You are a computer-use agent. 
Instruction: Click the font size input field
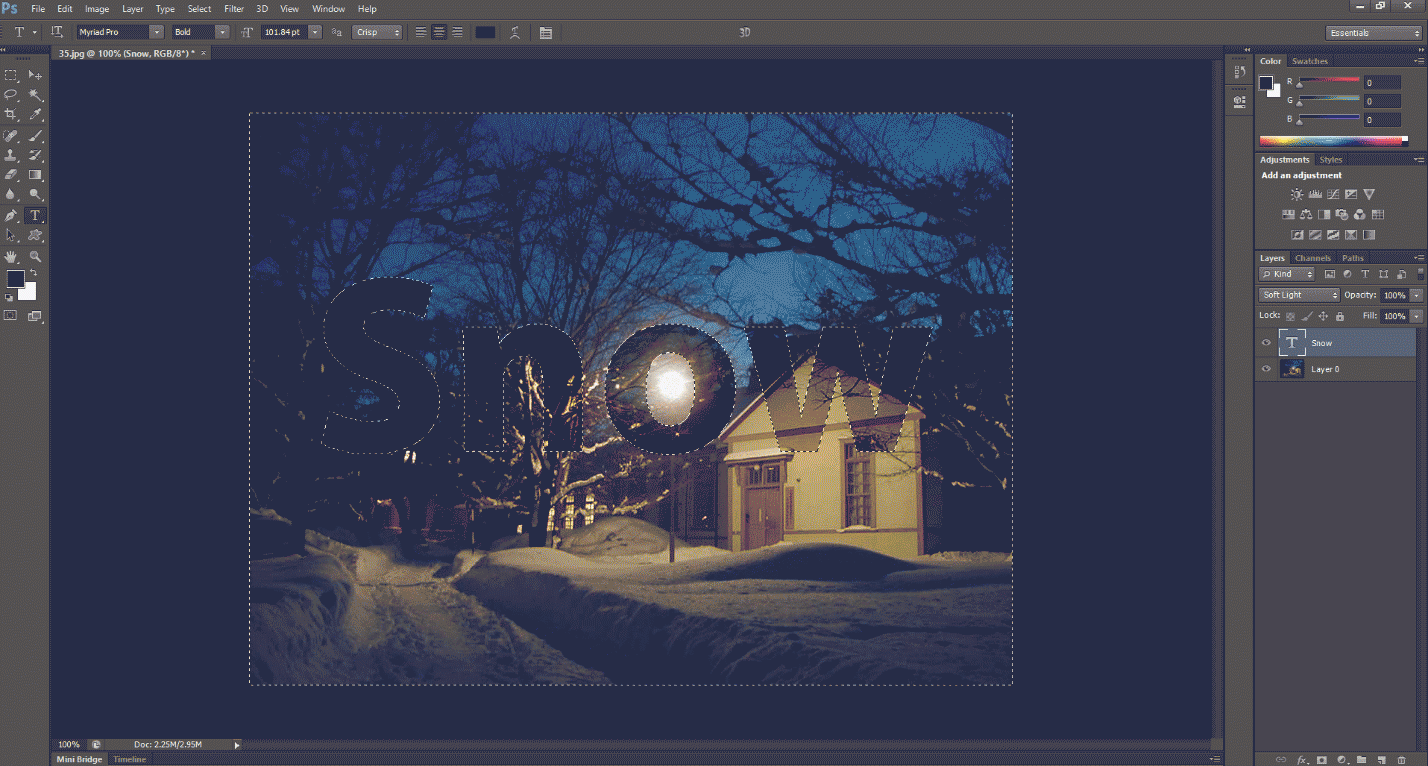tap(285, 32)
